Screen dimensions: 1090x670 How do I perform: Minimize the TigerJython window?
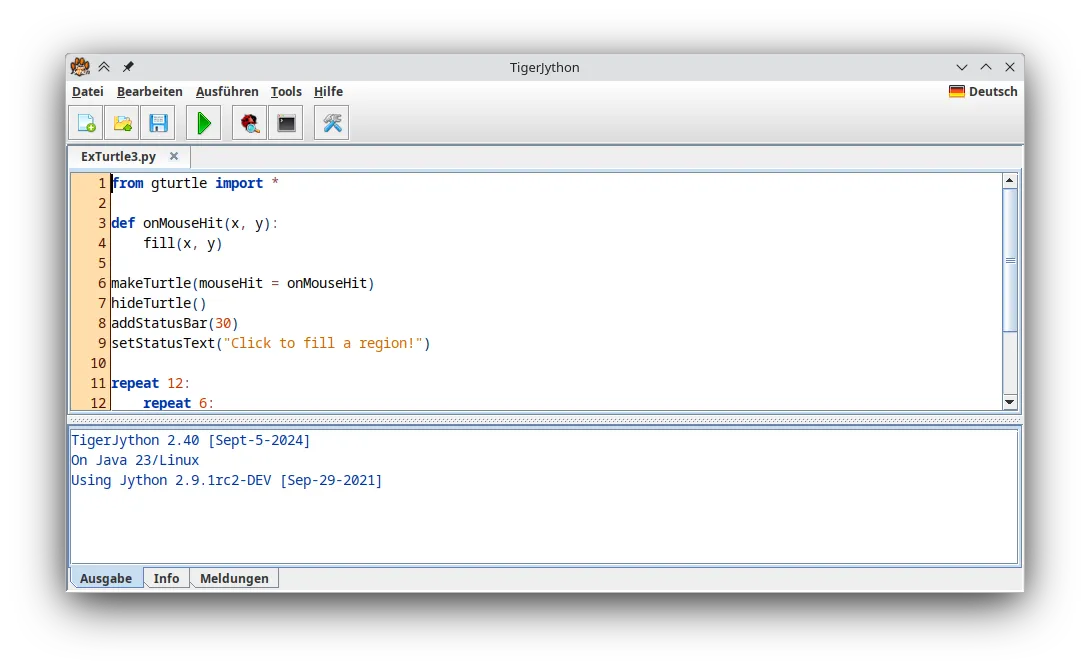tap(962, 67)
